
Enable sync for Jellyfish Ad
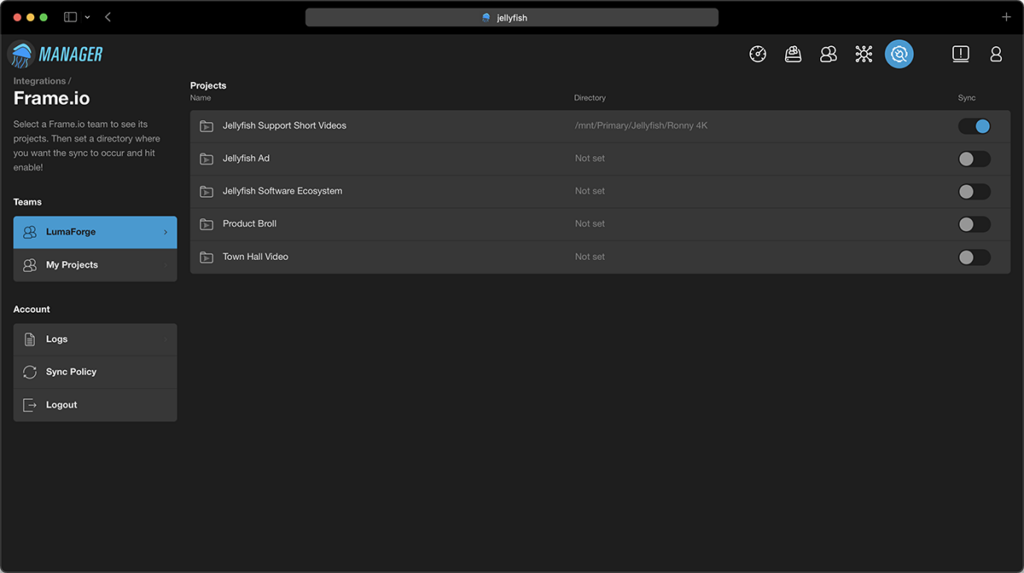coord(974,159)
